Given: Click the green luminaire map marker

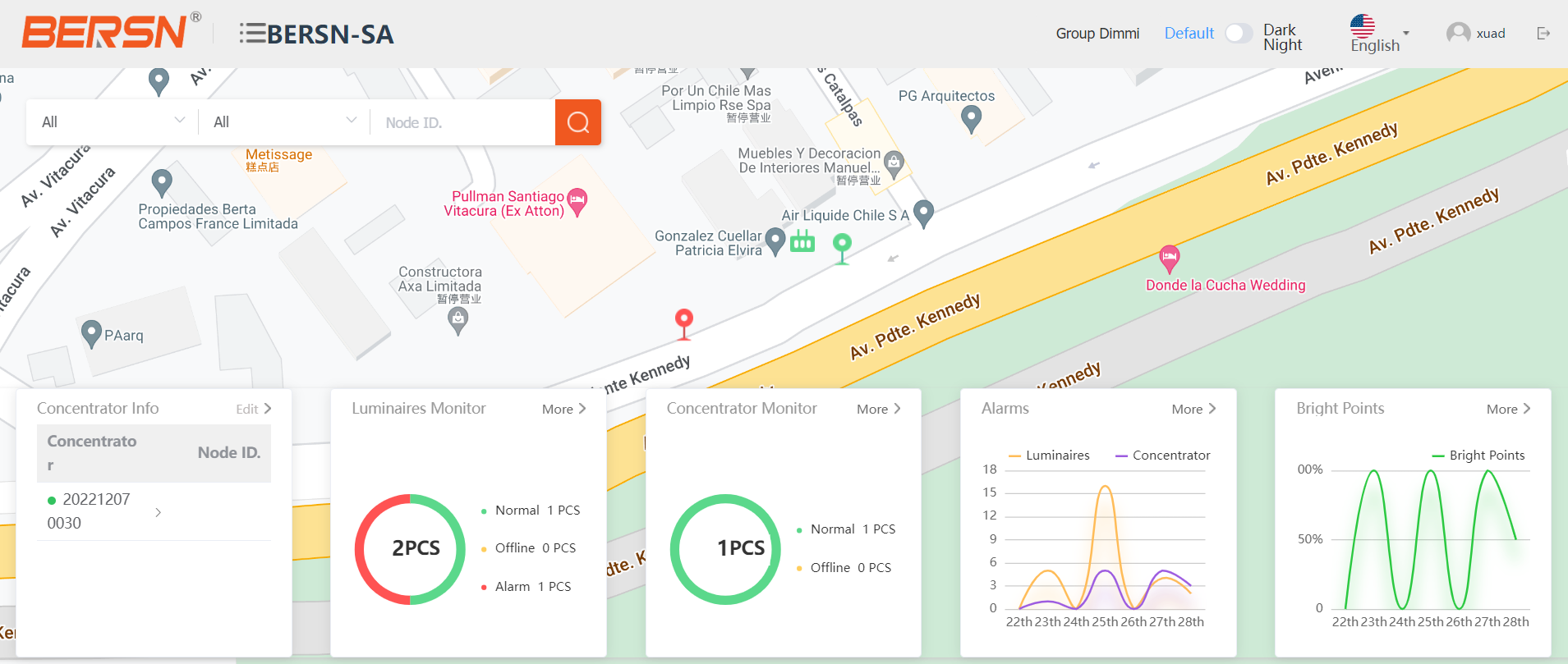Looking at the screenshot, I should tap(842, 245).
